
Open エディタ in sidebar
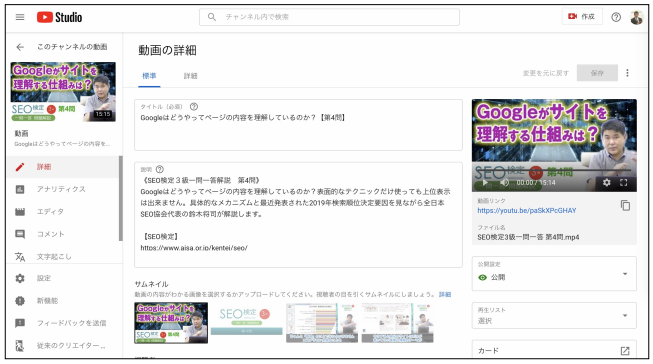pyautogui.click(x=50, y=212)
